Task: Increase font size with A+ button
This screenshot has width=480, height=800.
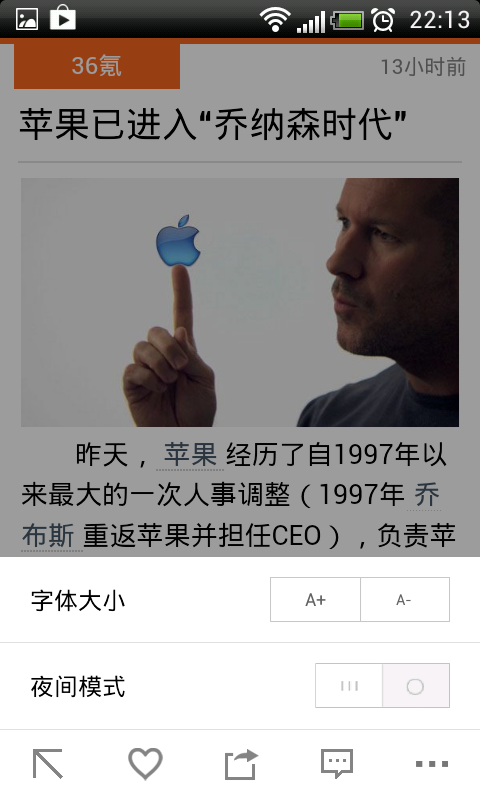Action: click(315, 599)
